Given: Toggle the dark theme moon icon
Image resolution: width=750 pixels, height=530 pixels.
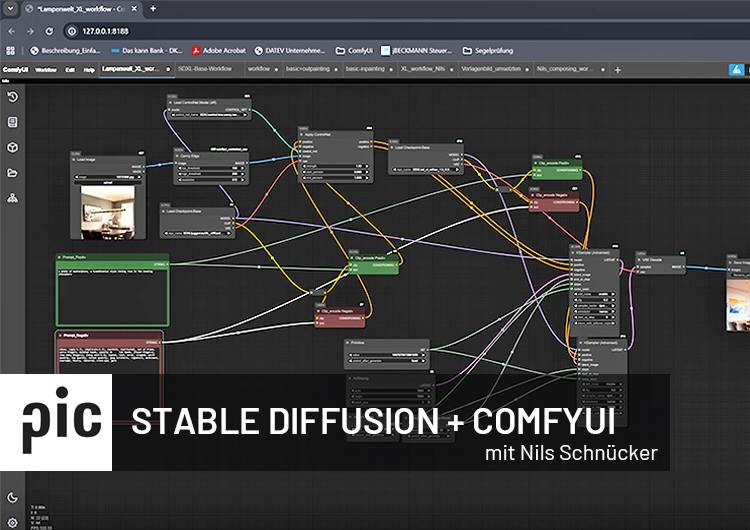Looking at the screenshot, I should pos(13,497).
